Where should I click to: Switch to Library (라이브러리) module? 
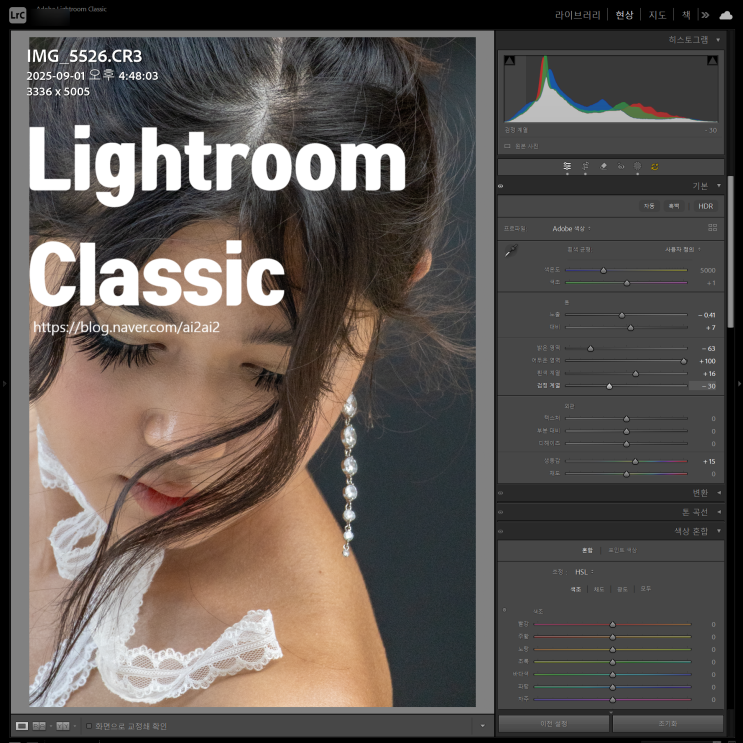[578, 15]
